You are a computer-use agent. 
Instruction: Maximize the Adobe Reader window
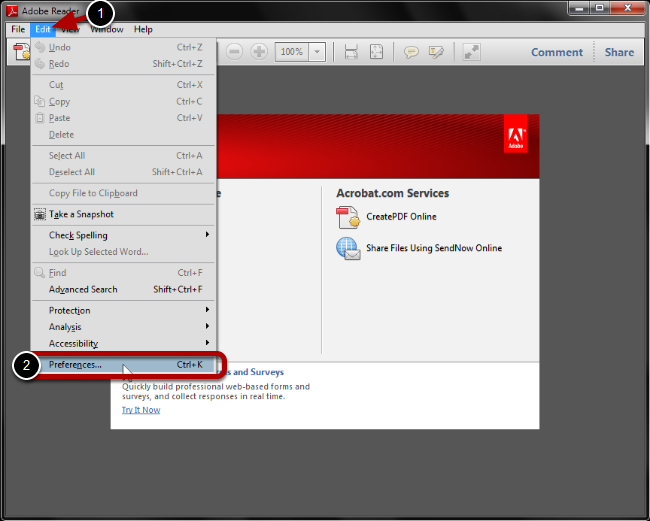[599, 8]
